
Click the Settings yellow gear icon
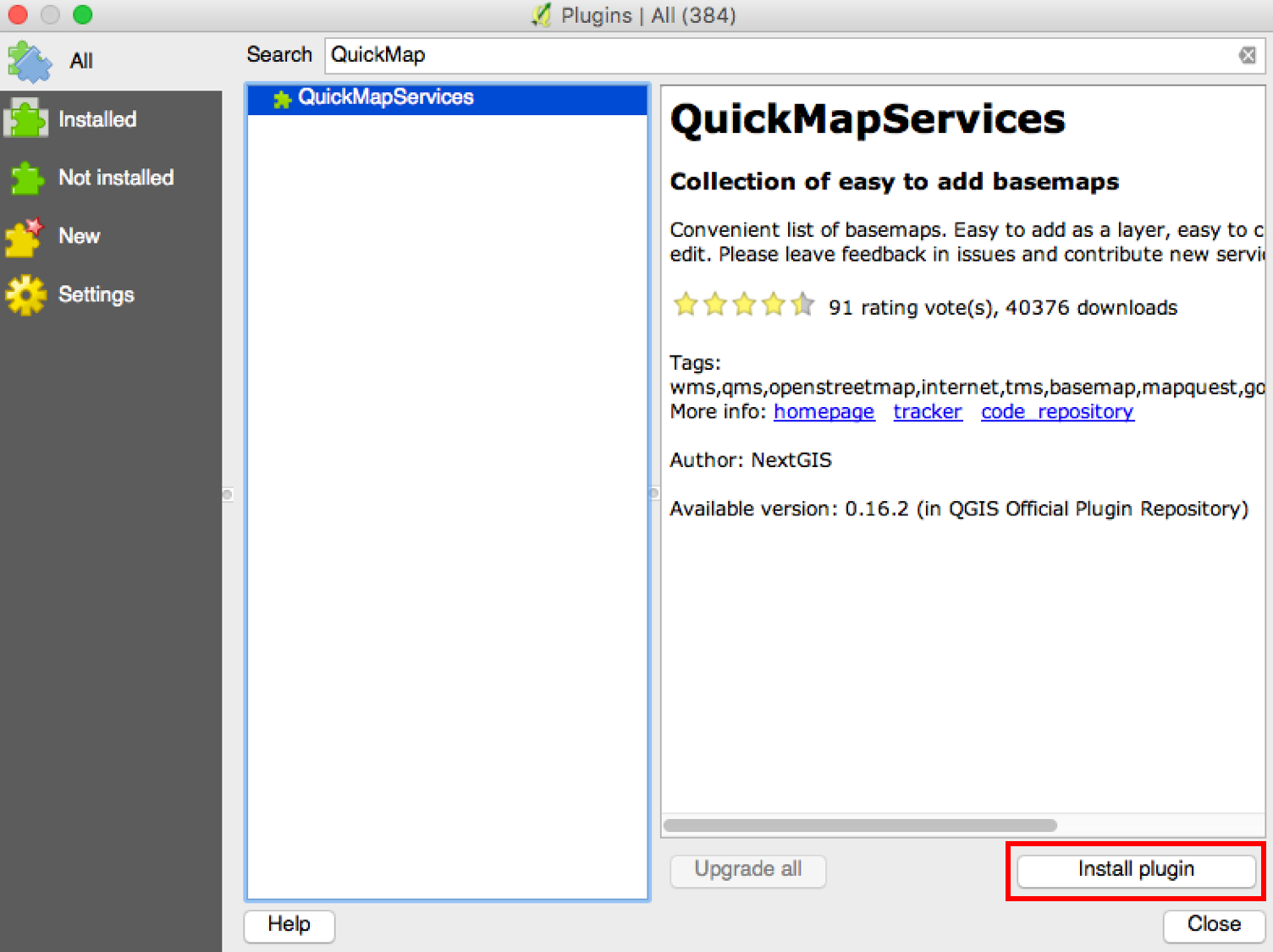click(26, 295)
